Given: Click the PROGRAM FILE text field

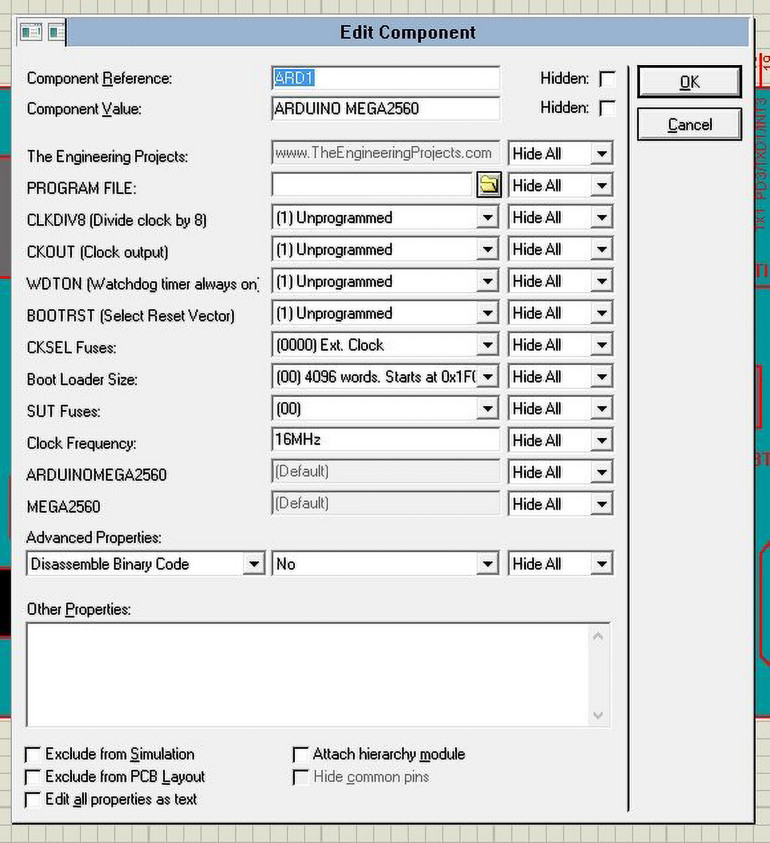Looking at the screenshot, I should tap(371, 185).
